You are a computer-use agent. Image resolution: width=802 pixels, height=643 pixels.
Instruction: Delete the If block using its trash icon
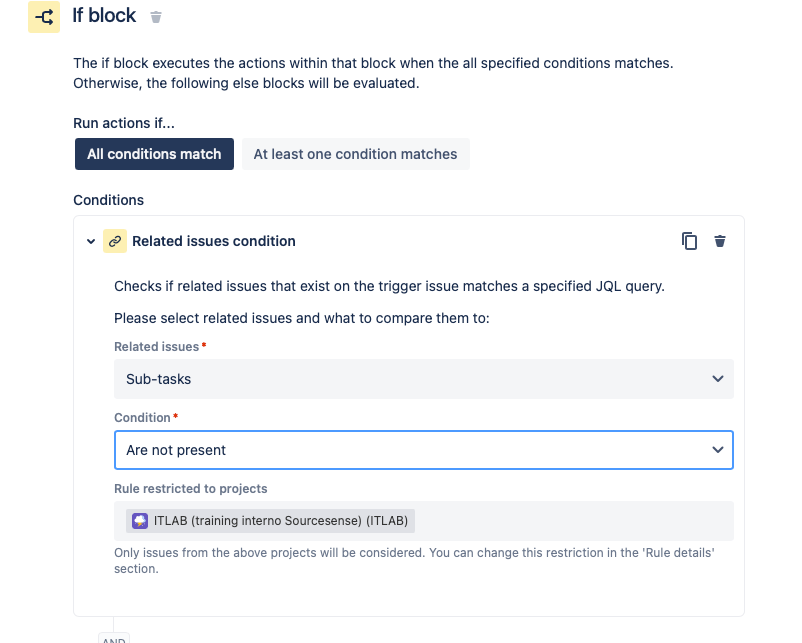[x=155, y=17]
